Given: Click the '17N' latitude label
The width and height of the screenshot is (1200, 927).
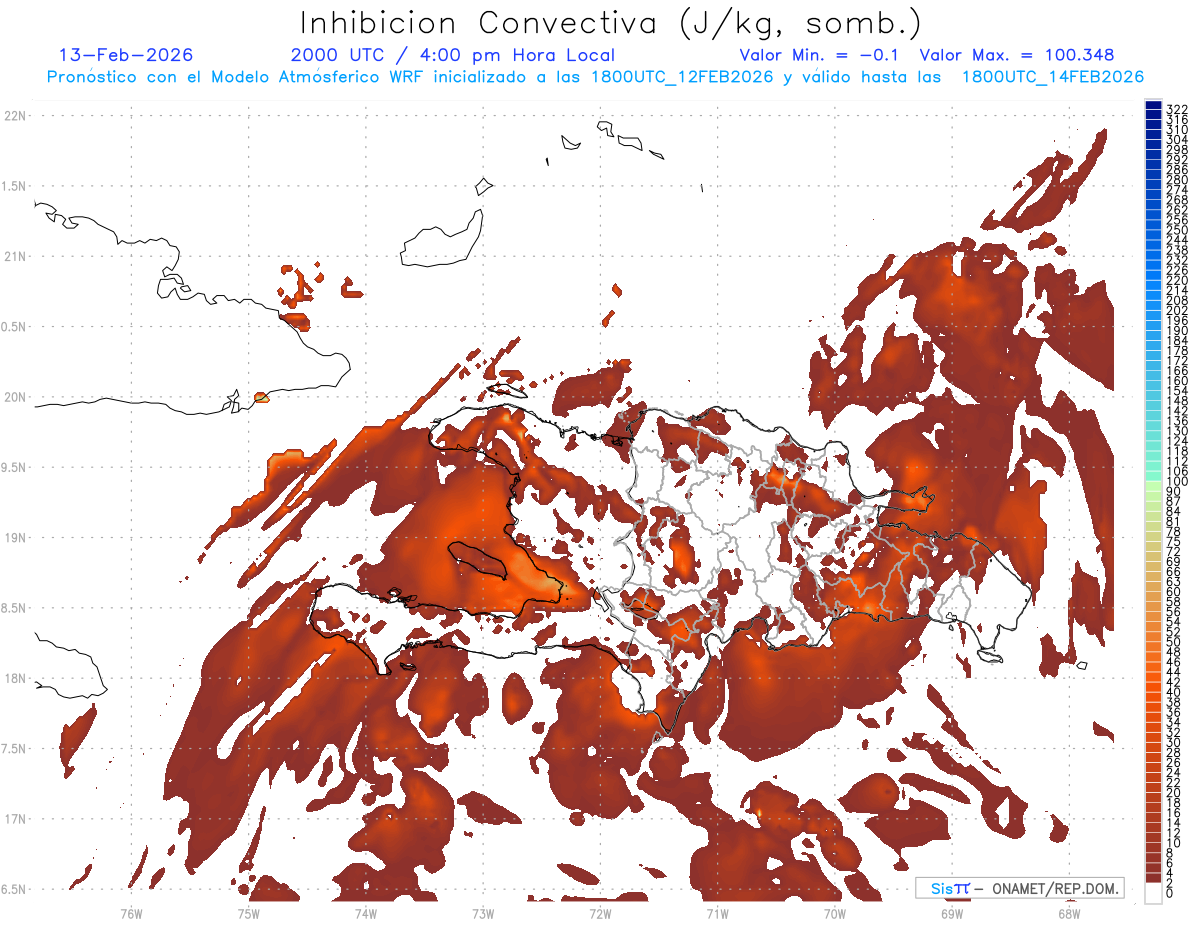Looking at the screenshot, I should tap(15, 819).
